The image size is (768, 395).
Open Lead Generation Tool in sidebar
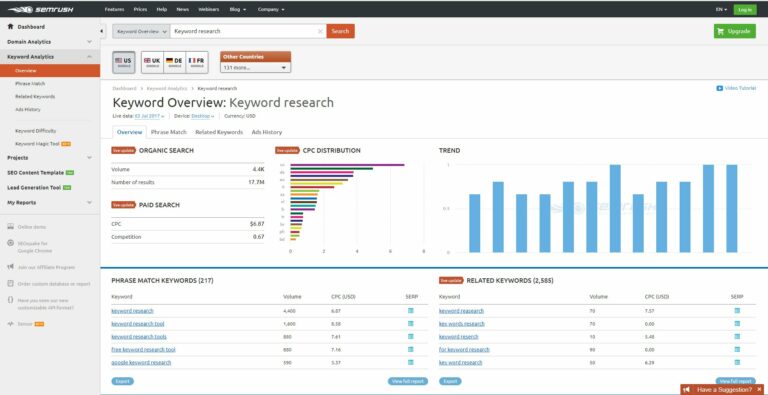(34, 188)
